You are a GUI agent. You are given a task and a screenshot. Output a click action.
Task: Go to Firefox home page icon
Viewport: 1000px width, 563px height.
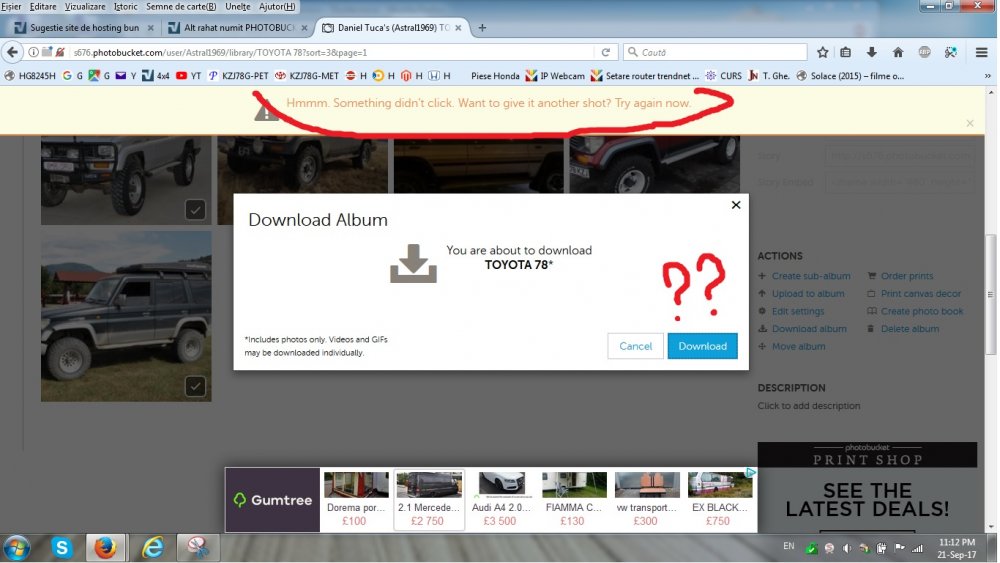click(x=898, y=52)
